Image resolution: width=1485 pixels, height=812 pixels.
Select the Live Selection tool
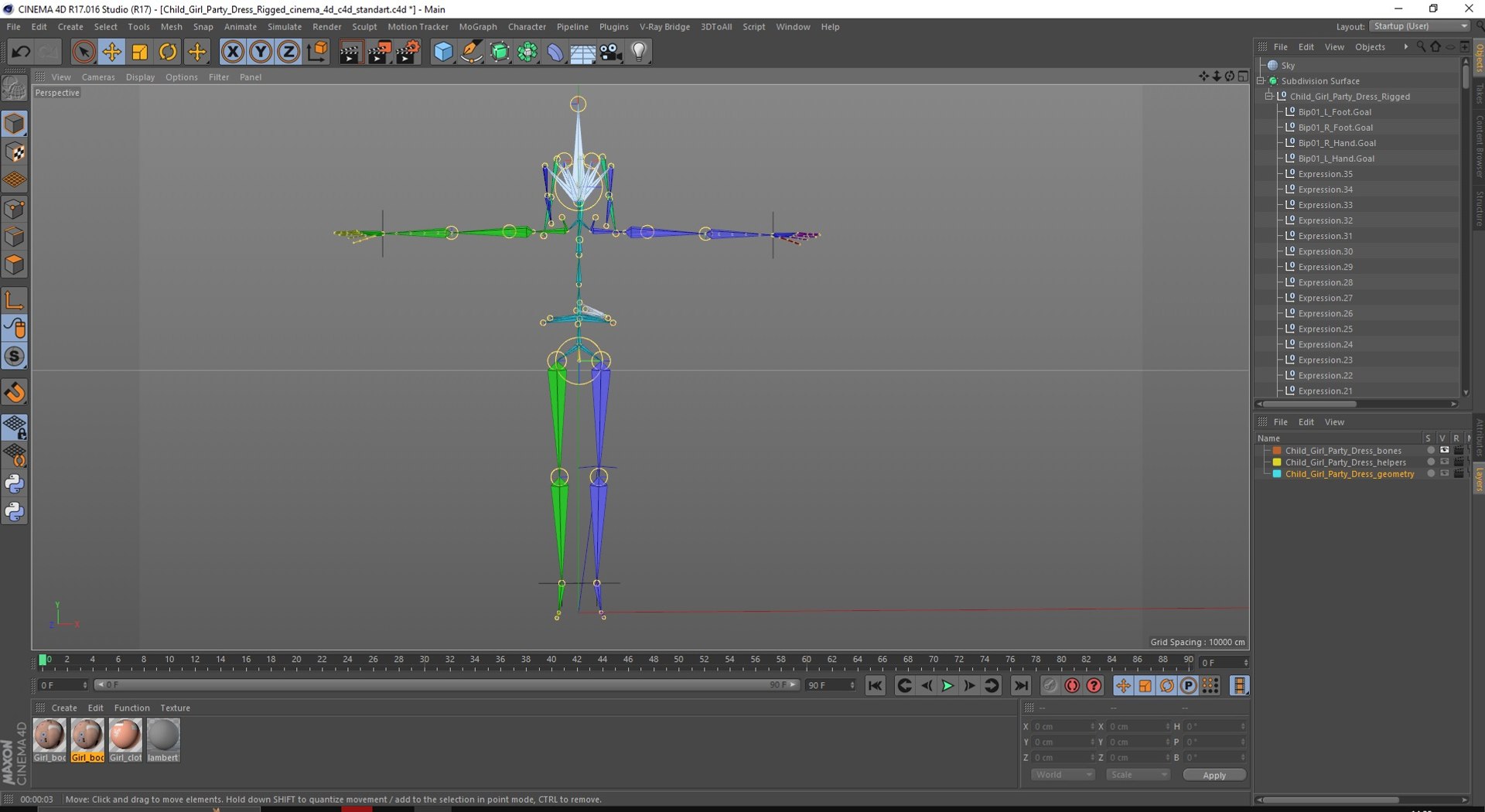point(84,52)
